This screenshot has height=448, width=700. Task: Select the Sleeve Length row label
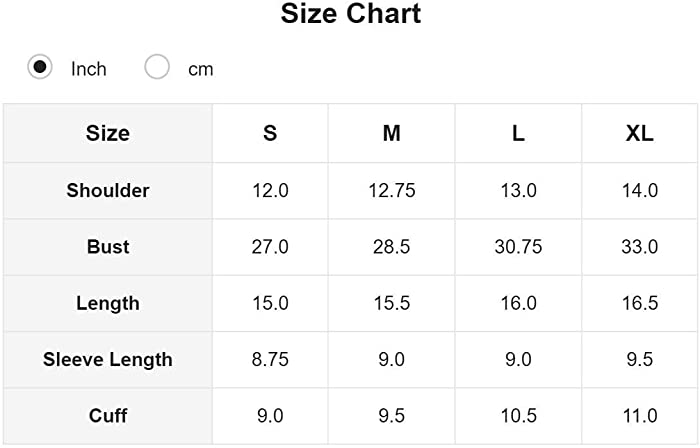tap(108, 360)
